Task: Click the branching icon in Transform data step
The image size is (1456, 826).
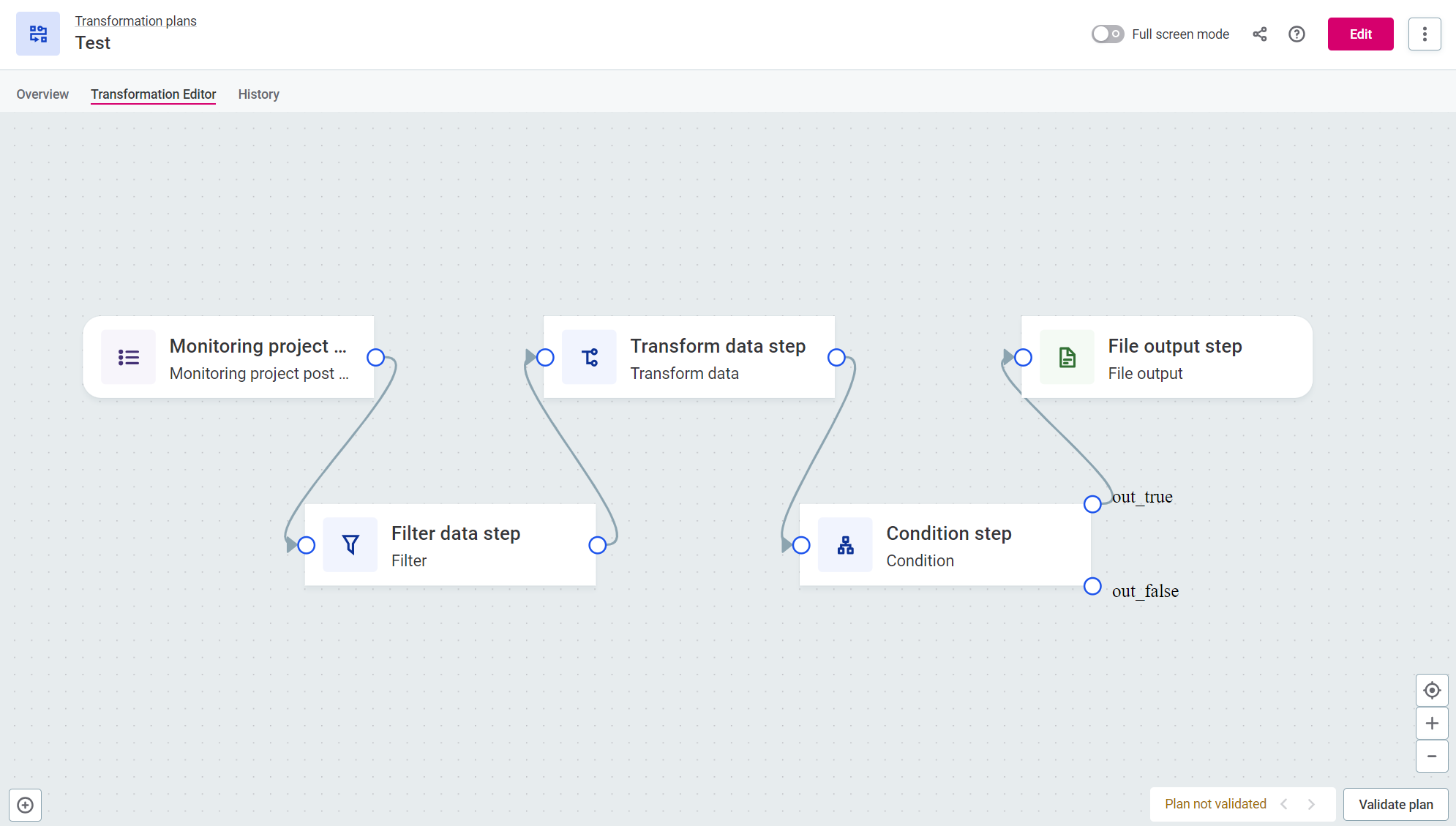Action: [x=589, y=358]
